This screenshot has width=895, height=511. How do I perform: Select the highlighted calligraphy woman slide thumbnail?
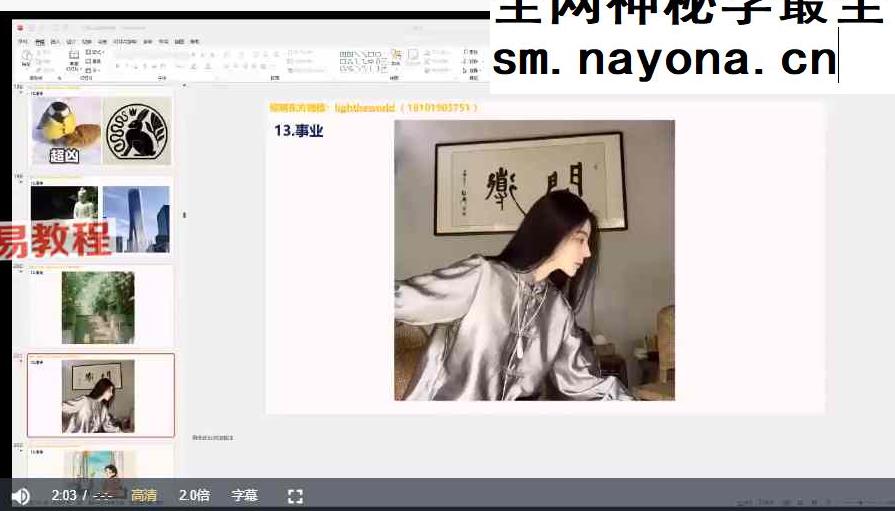101,395
